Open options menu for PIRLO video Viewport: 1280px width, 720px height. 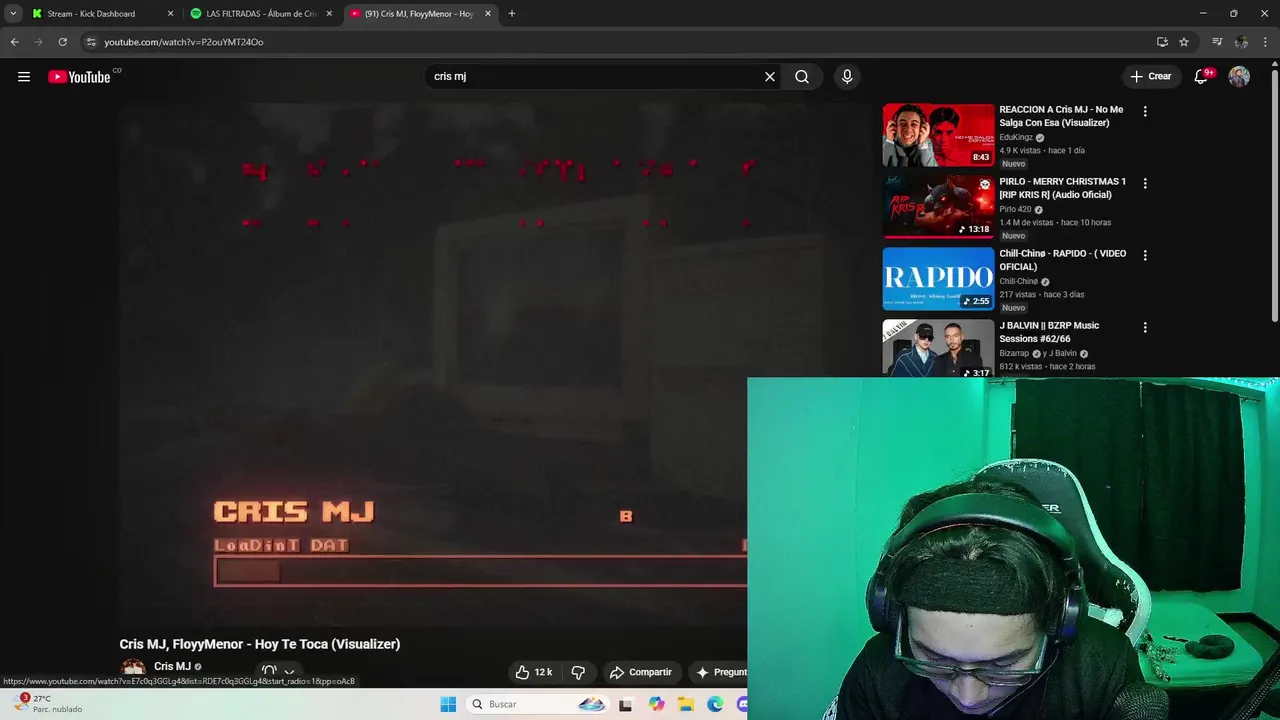[x=1145, y=183]
